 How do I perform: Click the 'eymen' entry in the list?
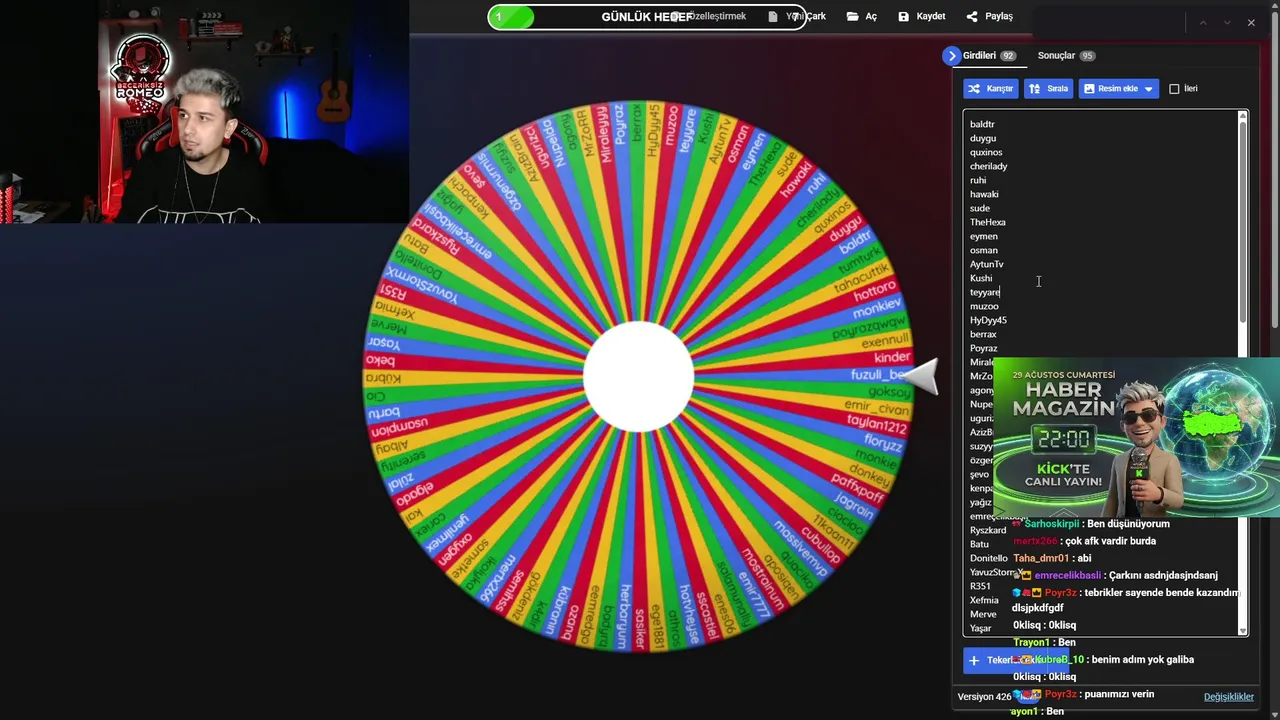point(984,236)
